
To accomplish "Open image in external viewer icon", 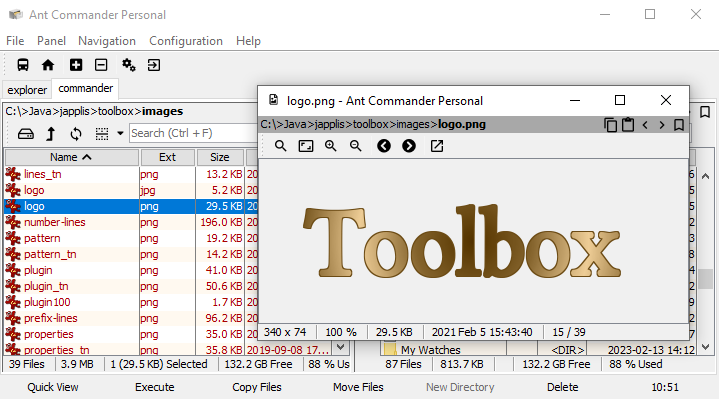I will (437, 146).
